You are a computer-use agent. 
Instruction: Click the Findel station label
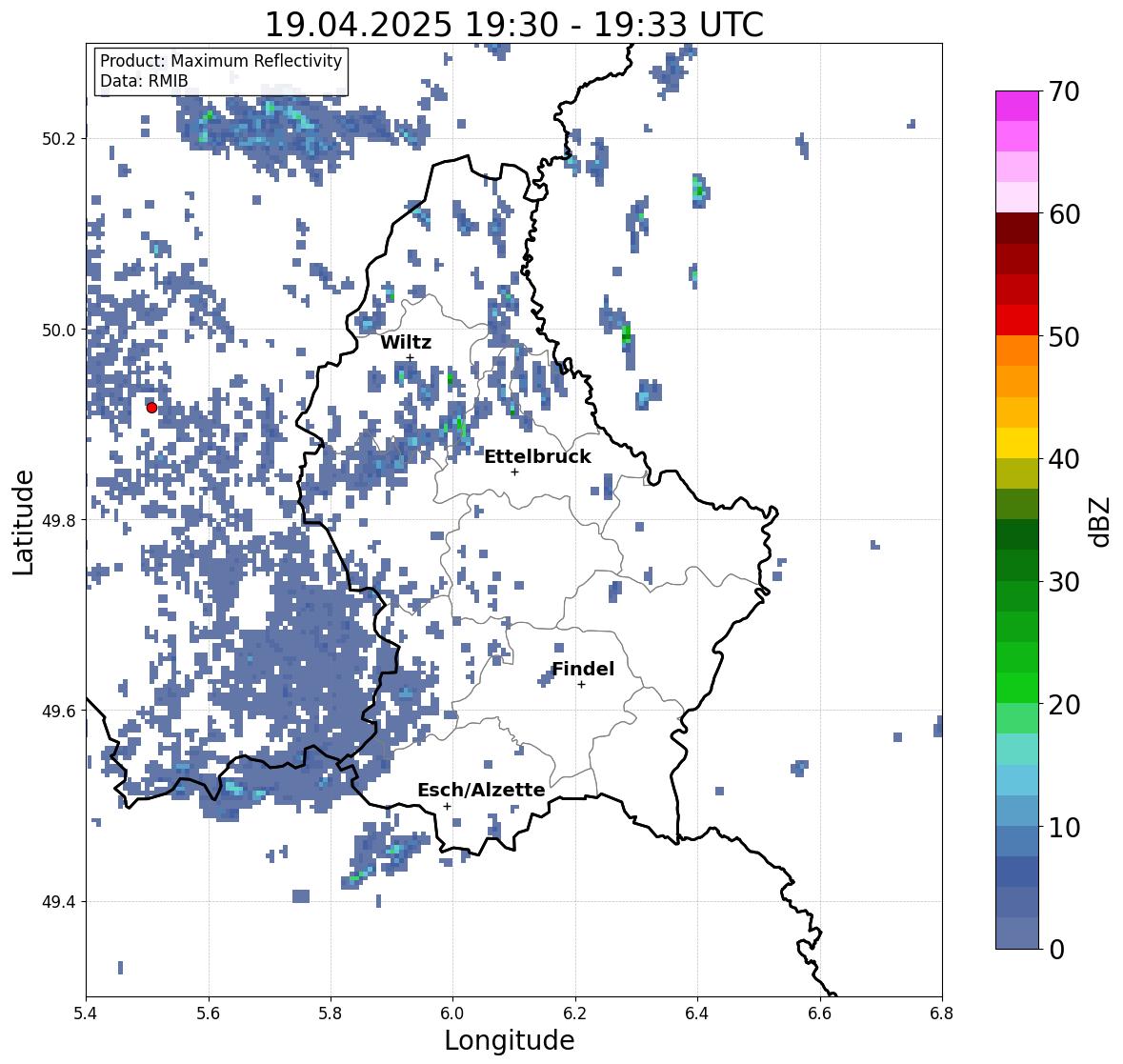click(583, 669)
